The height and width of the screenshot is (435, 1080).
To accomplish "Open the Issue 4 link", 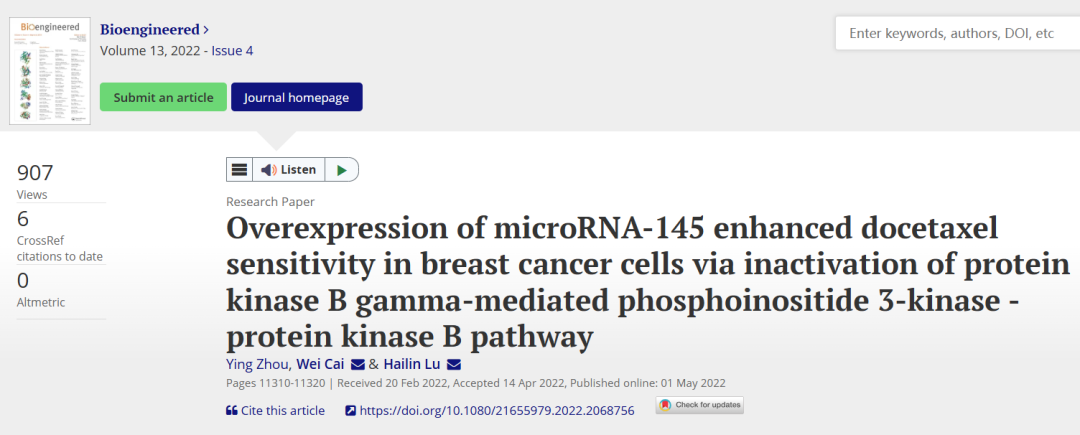I will pos(232,50).
